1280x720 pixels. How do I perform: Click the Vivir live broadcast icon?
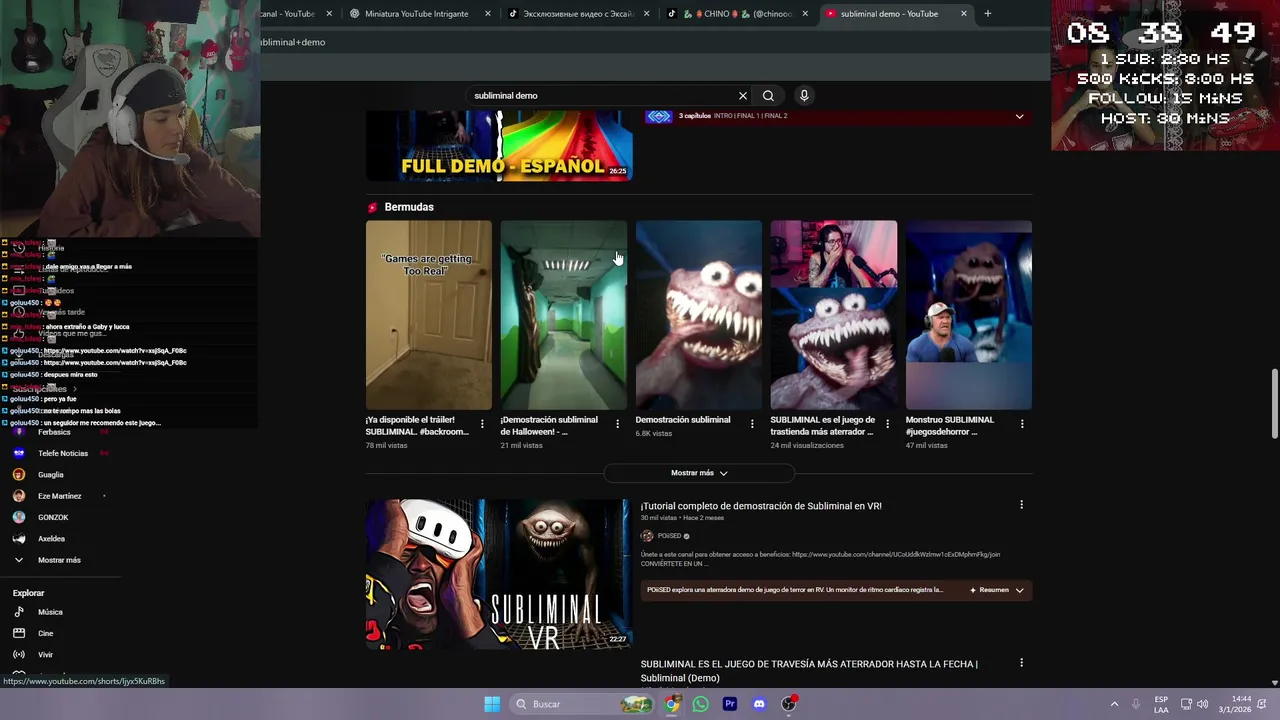point(19,655)
